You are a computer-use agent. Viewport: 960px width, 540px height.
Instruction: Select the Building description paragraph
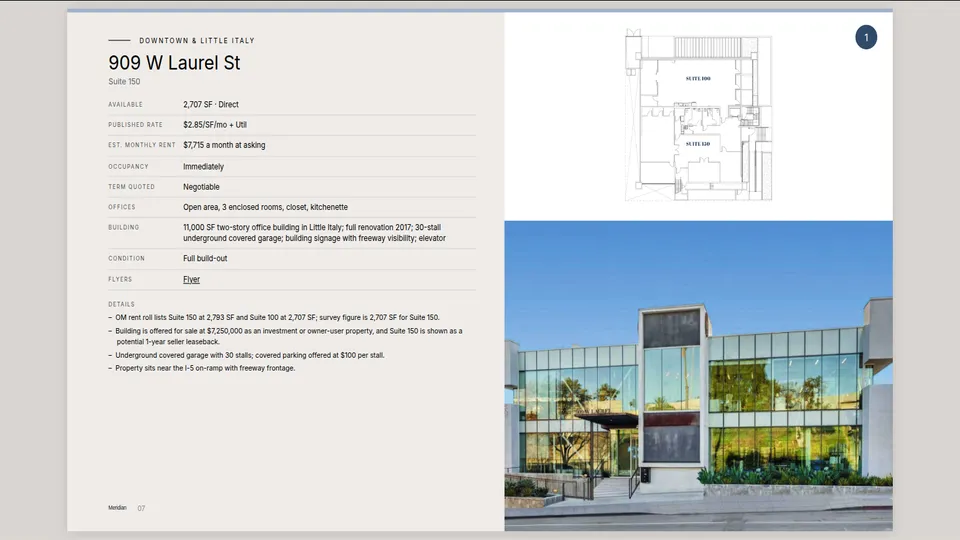pos(314,233)
